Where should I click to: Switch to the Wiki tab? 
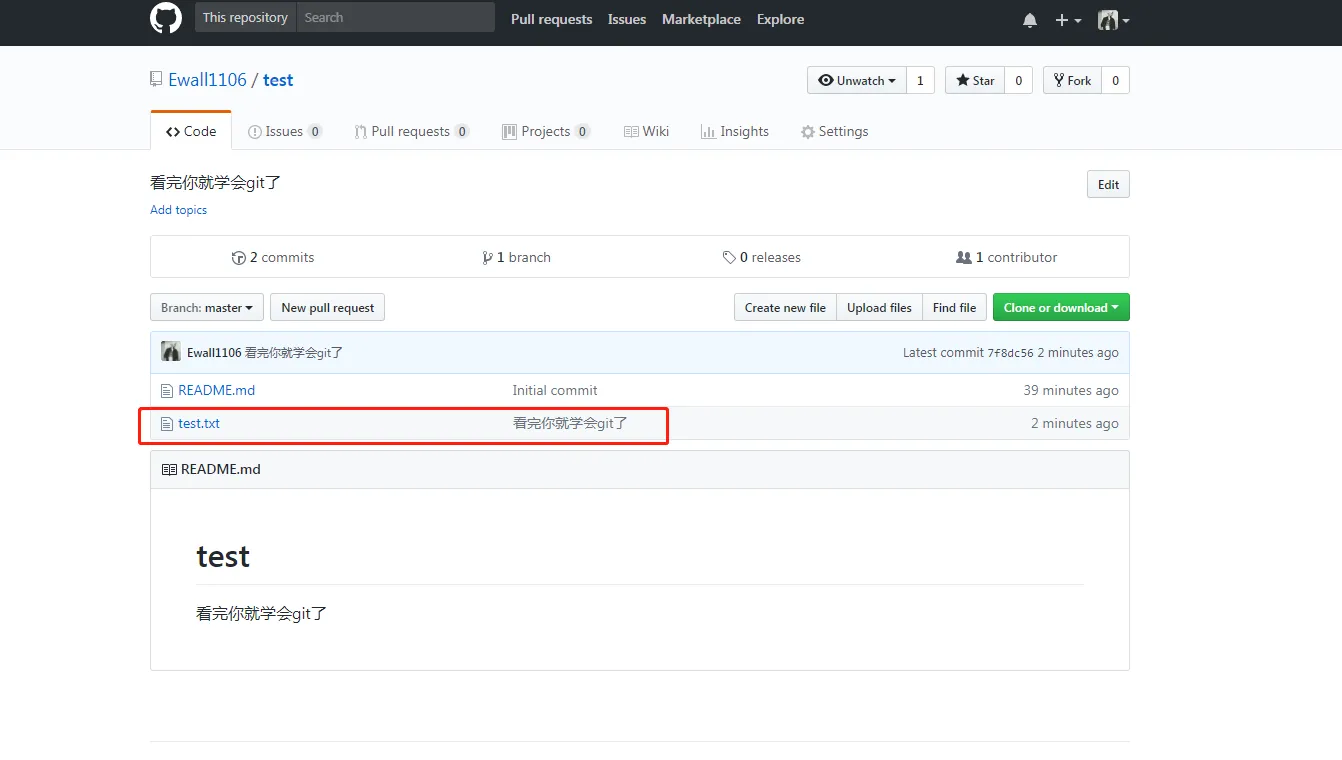click(x=647, y=131)
